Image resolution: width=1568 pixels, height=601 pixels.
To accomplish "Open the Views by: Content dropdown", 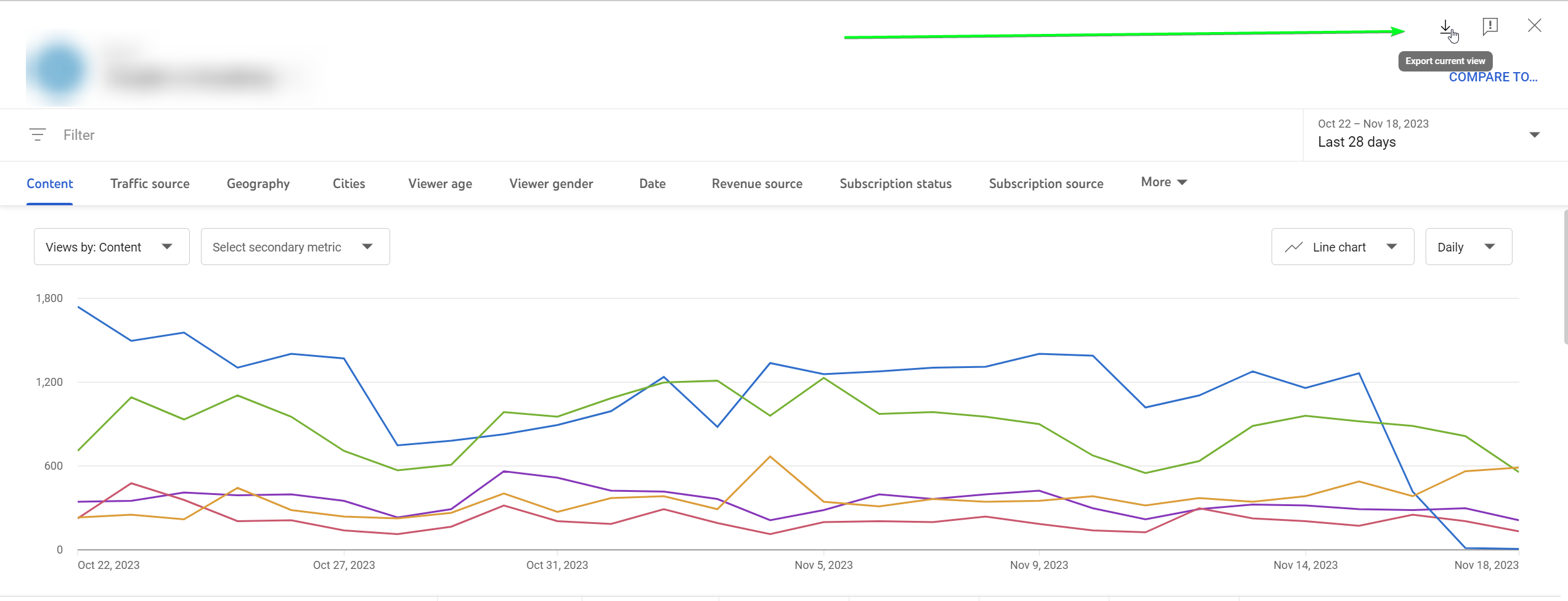I will click(x=112, y=247).
